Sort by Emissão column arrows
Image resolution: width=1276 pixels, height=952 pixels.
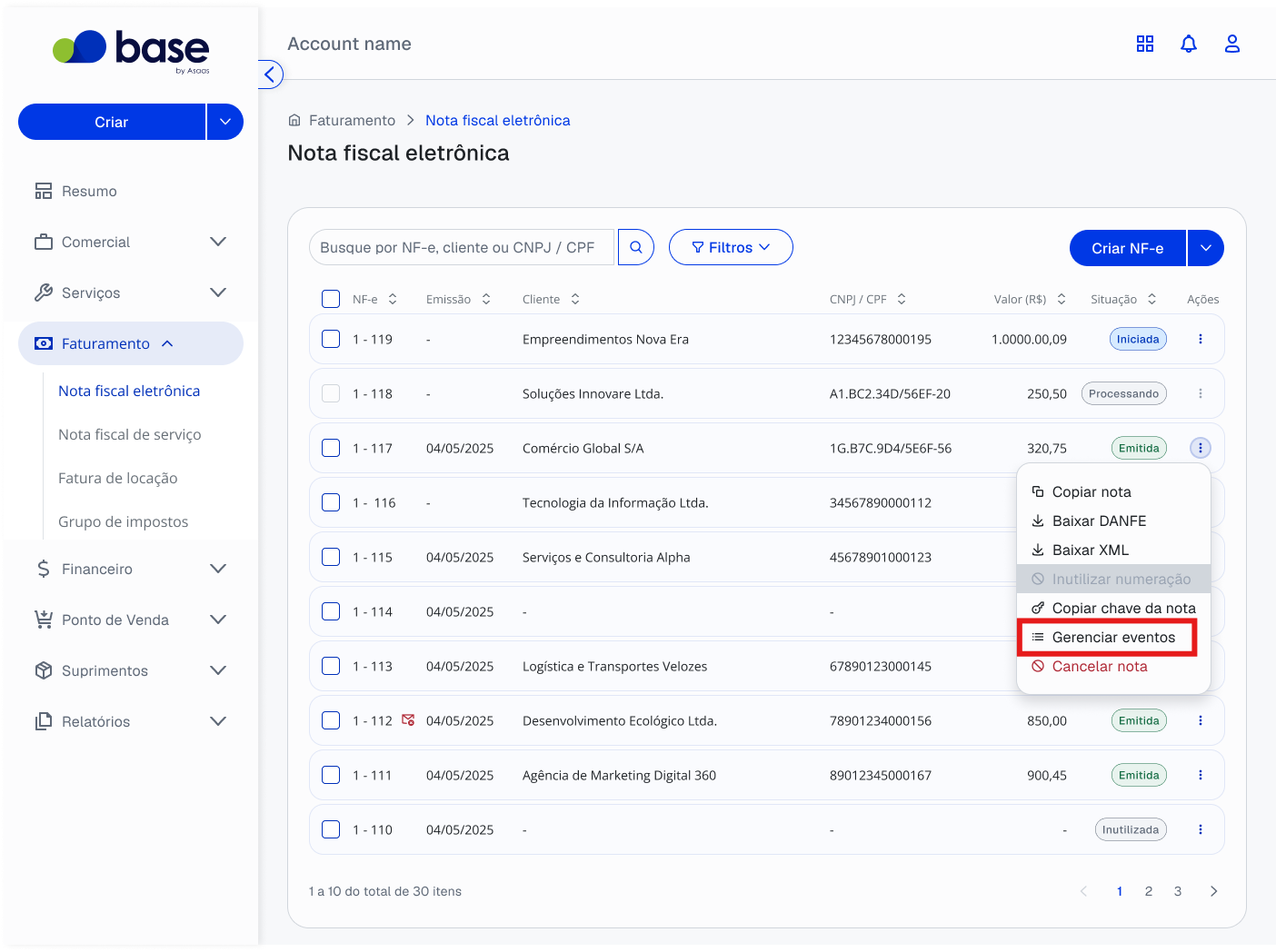(486, 299)
